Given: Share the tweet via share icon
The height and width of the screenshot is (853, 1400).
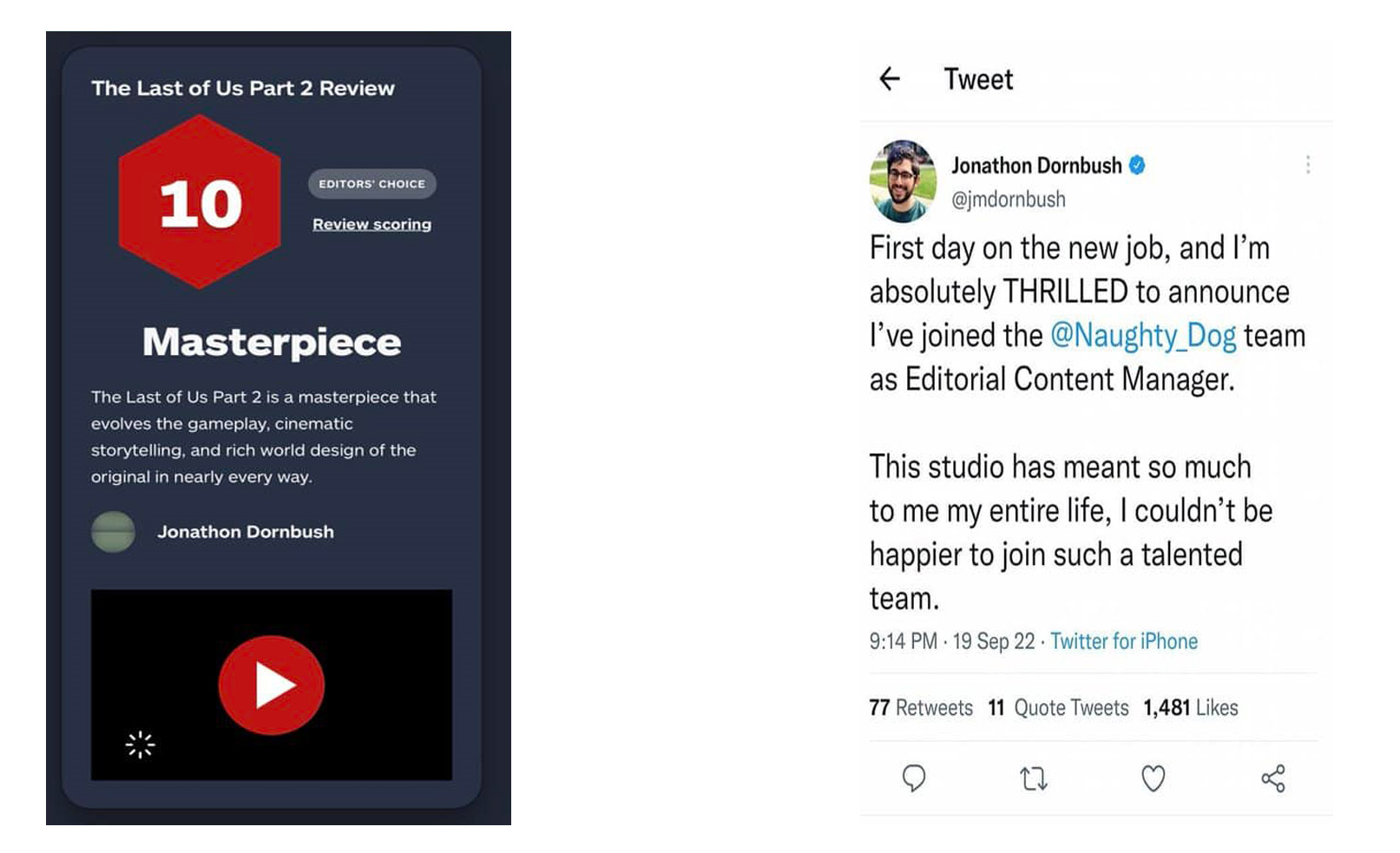Looking at the screenshot, I should (1273, 778).
